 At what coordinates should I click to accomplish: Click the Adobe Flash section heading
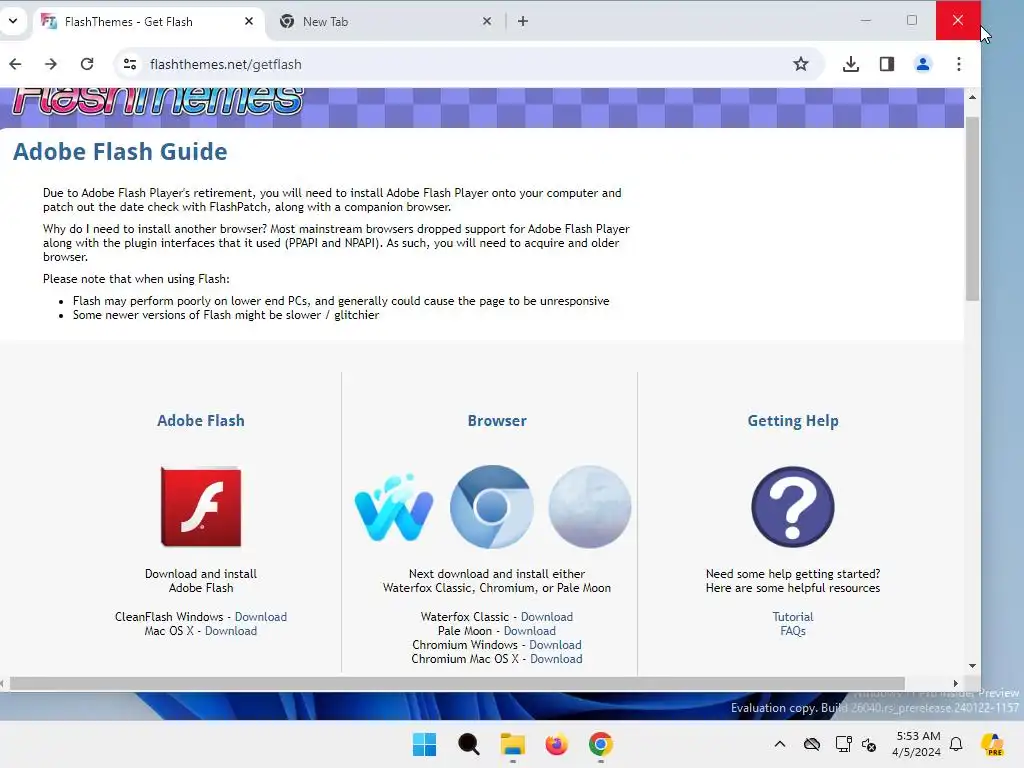pyautogui.click(x=201, y=421)
